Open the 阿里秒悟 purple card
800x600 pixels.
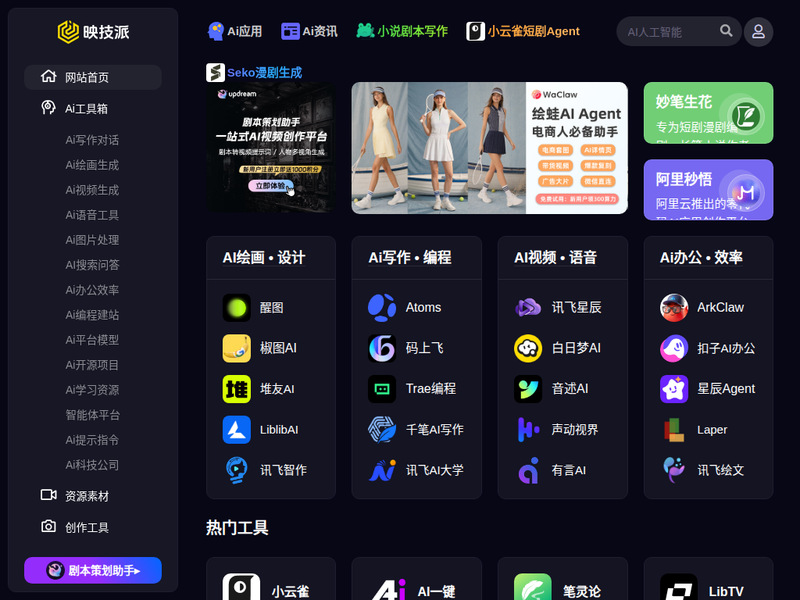(x=708, y=190)
